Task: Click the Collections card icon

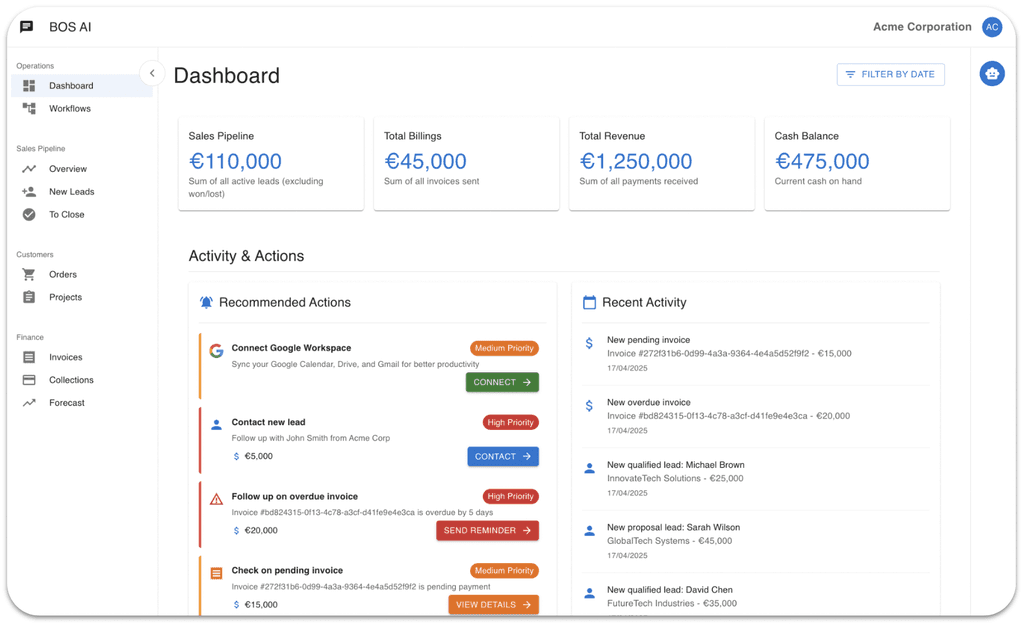Action: (x=29, y=380)
